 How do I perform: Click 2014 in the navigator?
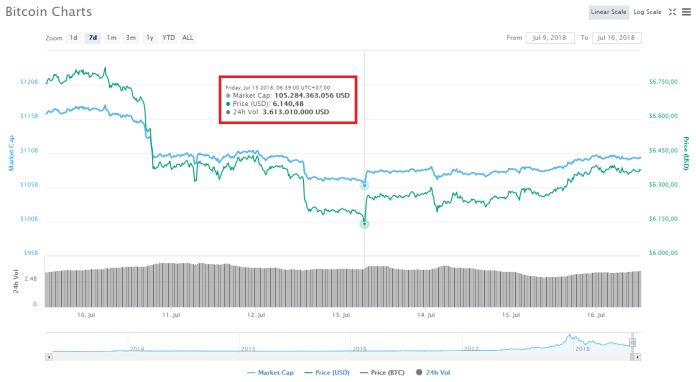point(137,349)
